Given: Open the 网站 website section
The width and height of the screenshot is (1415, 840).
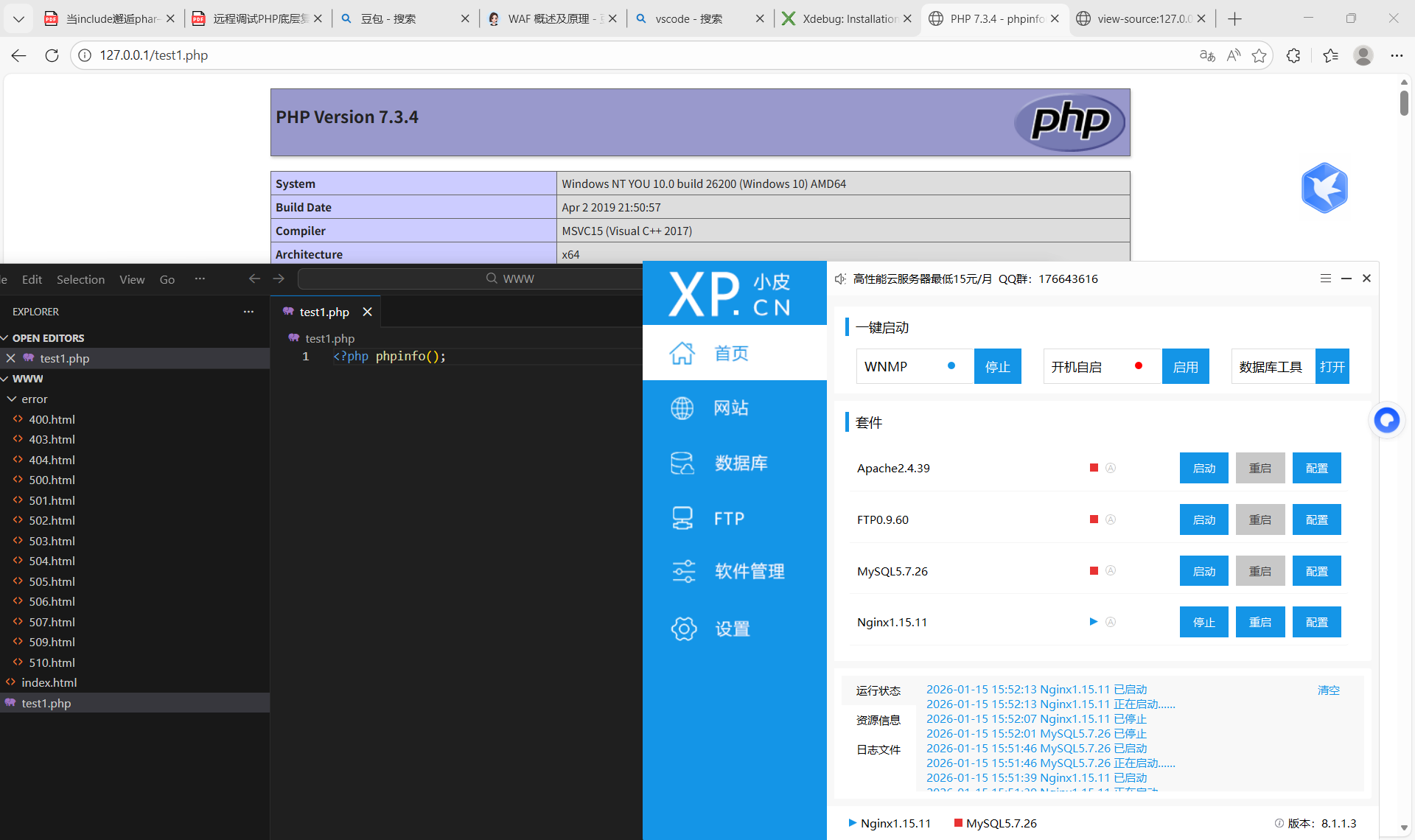Looking at the screenshot, I should 730,408.
